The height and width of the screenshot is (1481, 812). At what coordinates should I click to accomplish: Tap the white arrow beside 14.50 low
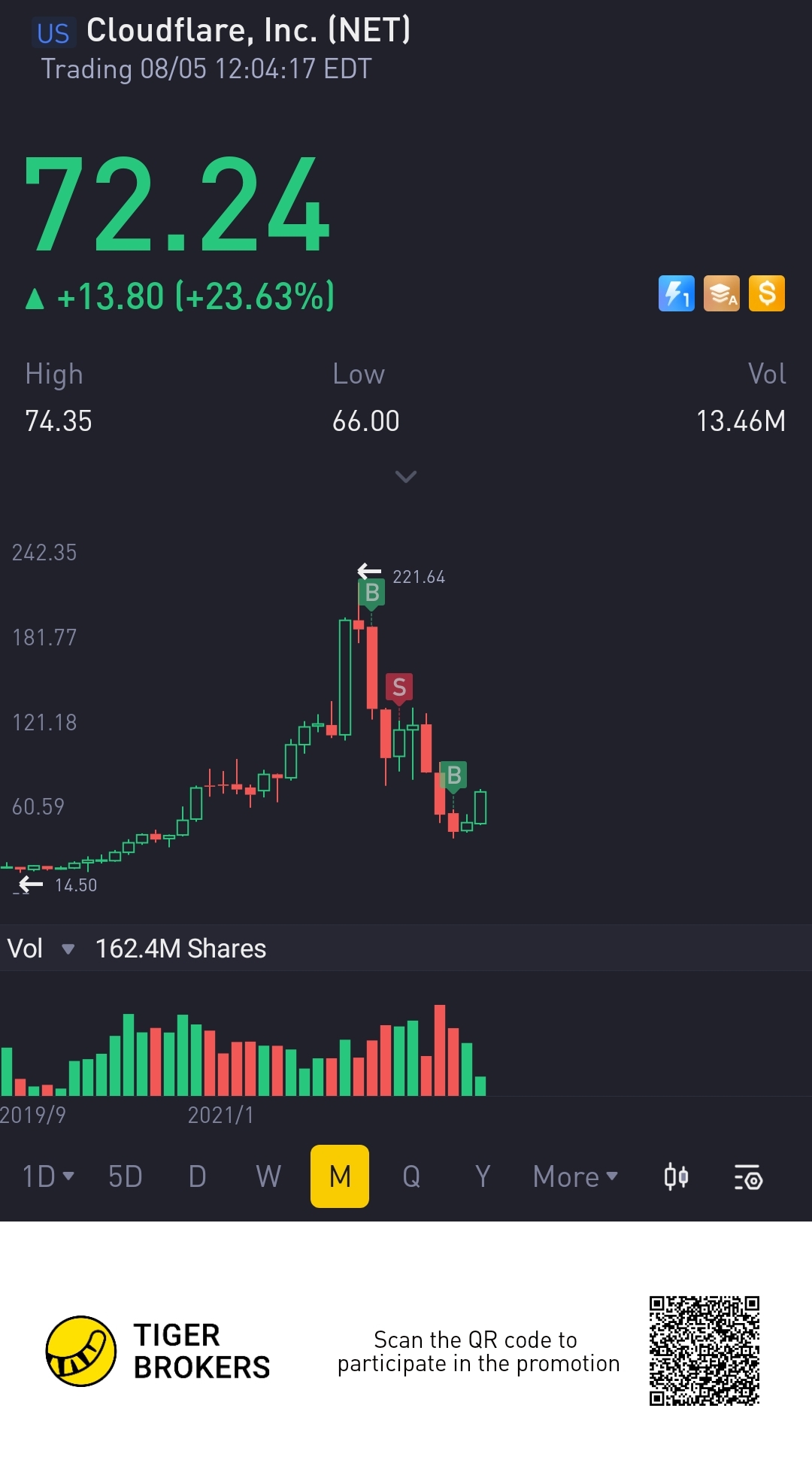pos(31,884)
